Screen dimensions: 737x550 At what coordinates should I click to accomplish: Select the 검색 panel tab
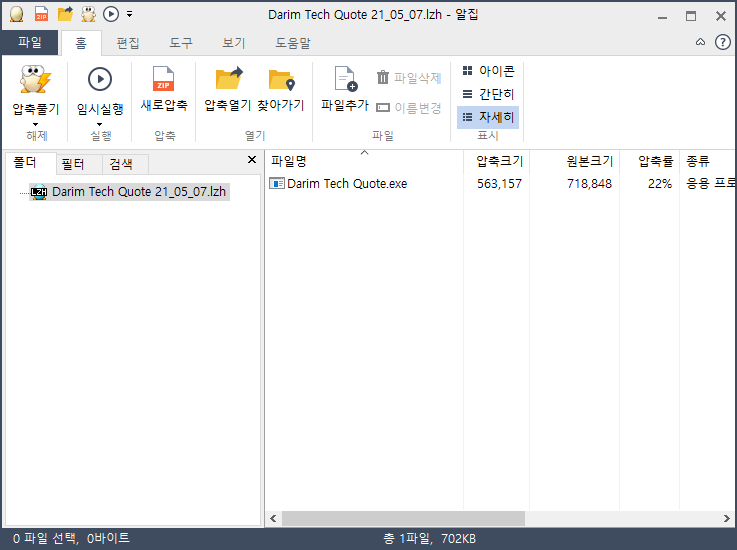coord(125,164)
